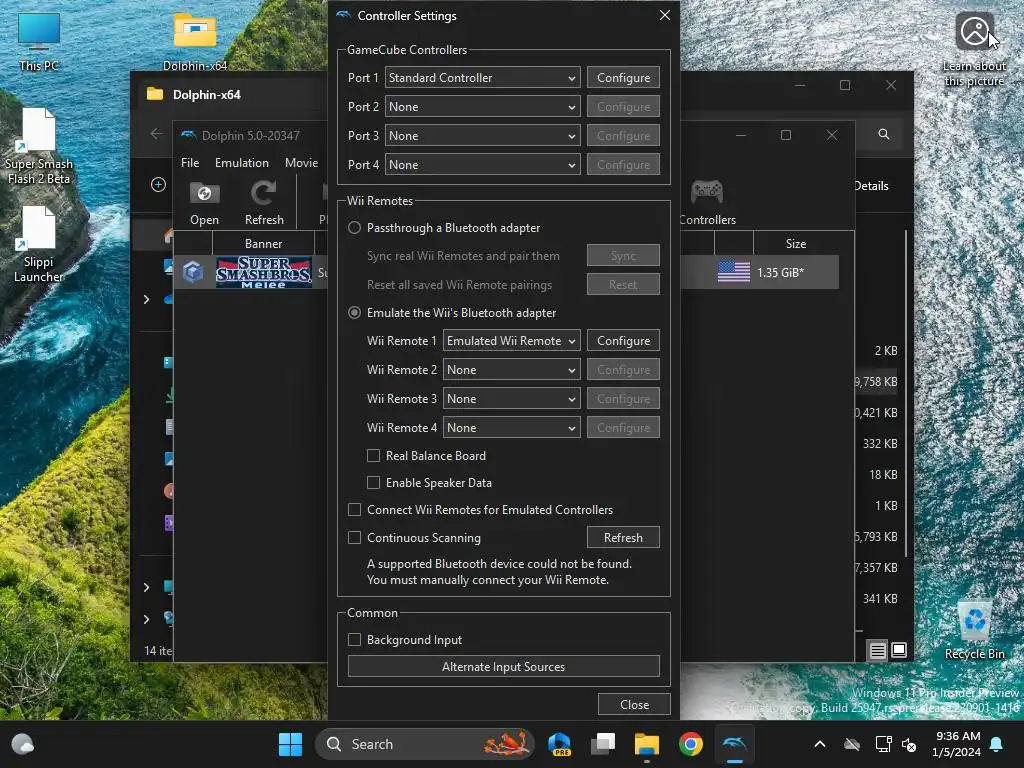Open the Emulation menu in Dolphin
This screenshot has width=1024, height=768.
click(242, 163)
